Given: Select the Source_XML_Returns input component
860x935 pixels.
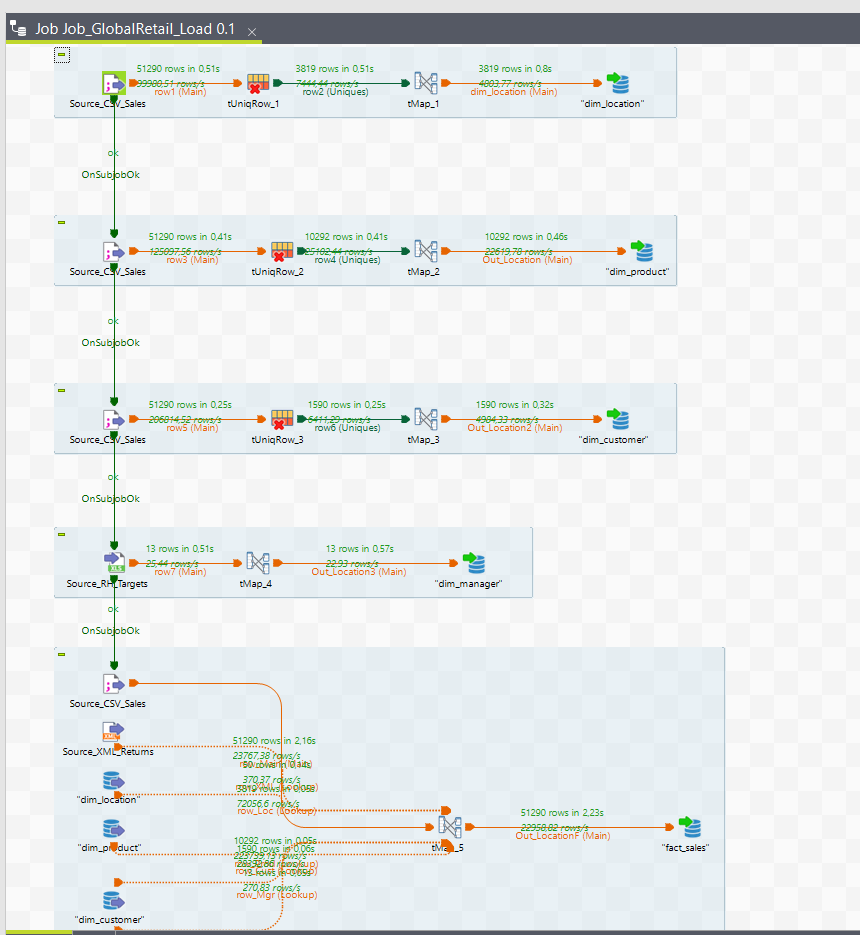Looking at the screenshot, I should (113, 733).
